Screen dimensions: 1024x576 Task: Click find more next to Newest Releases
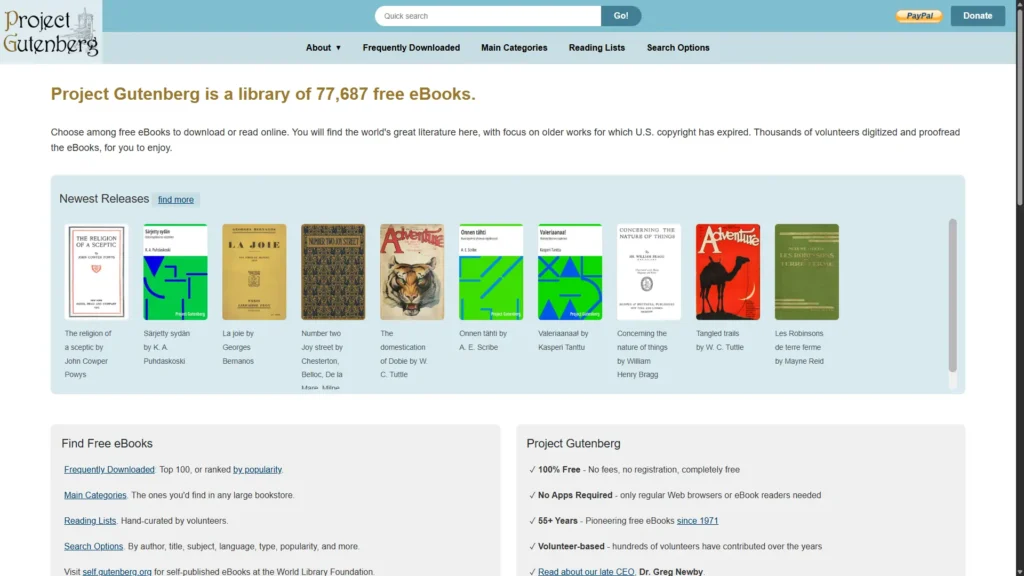pyautogui.click(x=176, y=200)
